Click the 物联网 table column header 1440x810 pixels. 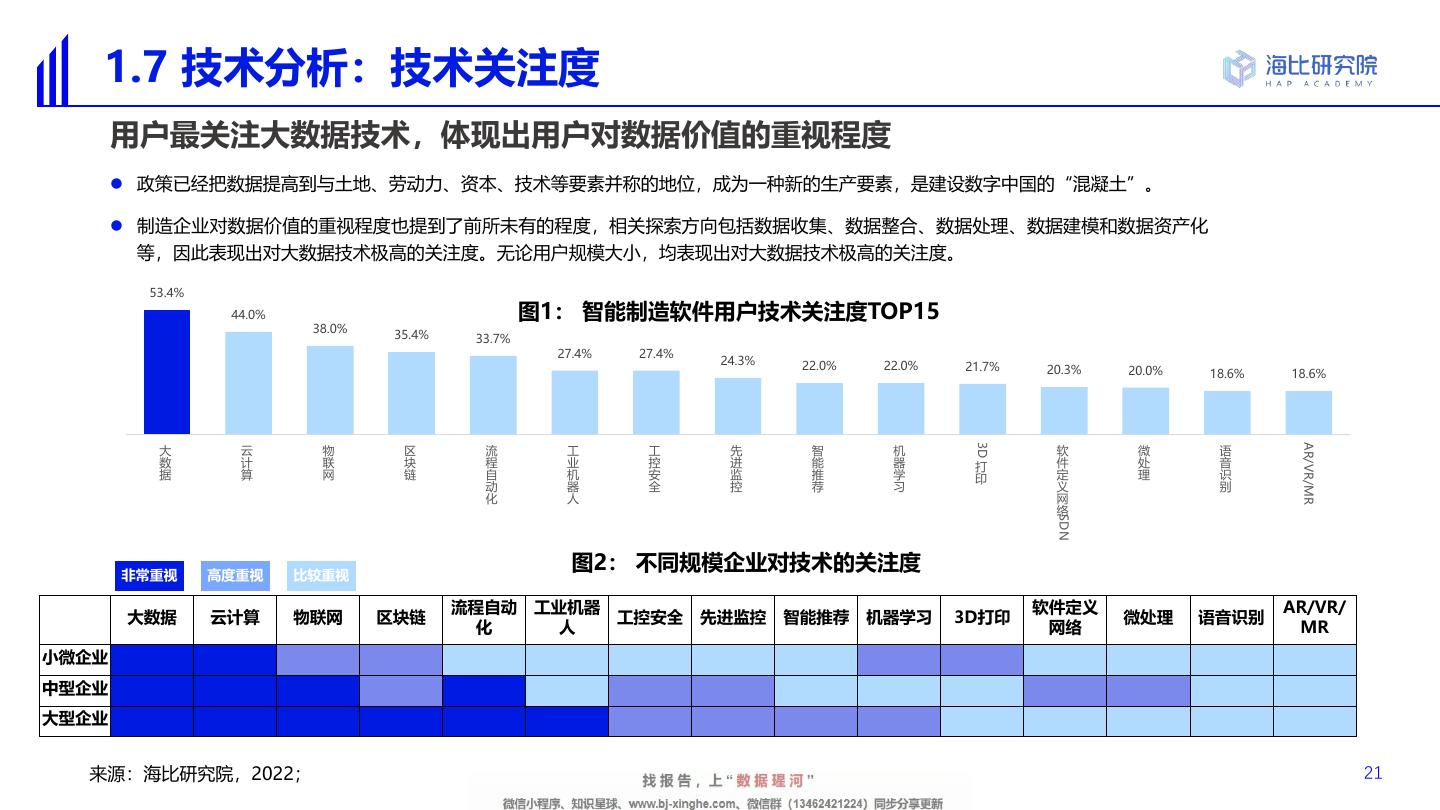click(318, 618)
